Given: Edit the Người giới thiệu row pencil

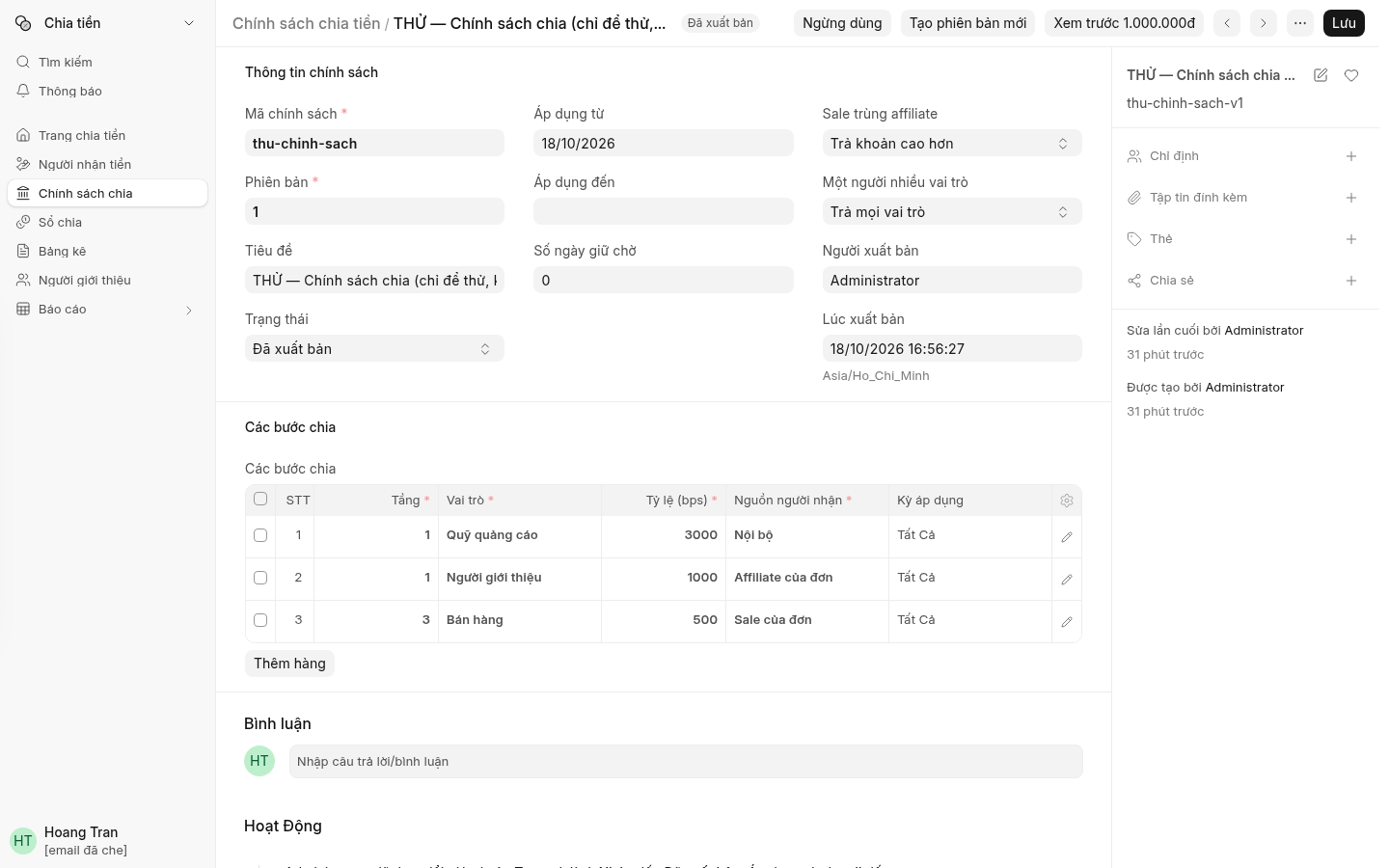Looking at the screenshot, I should (1067, 580).
